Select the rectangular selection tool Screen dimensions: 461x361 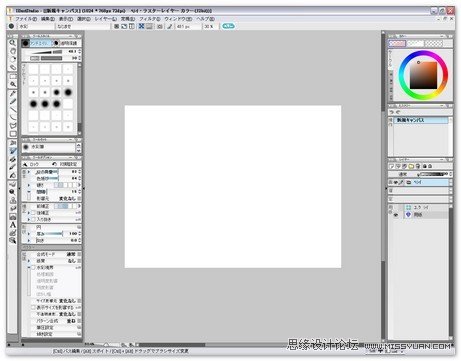(12, 76)
